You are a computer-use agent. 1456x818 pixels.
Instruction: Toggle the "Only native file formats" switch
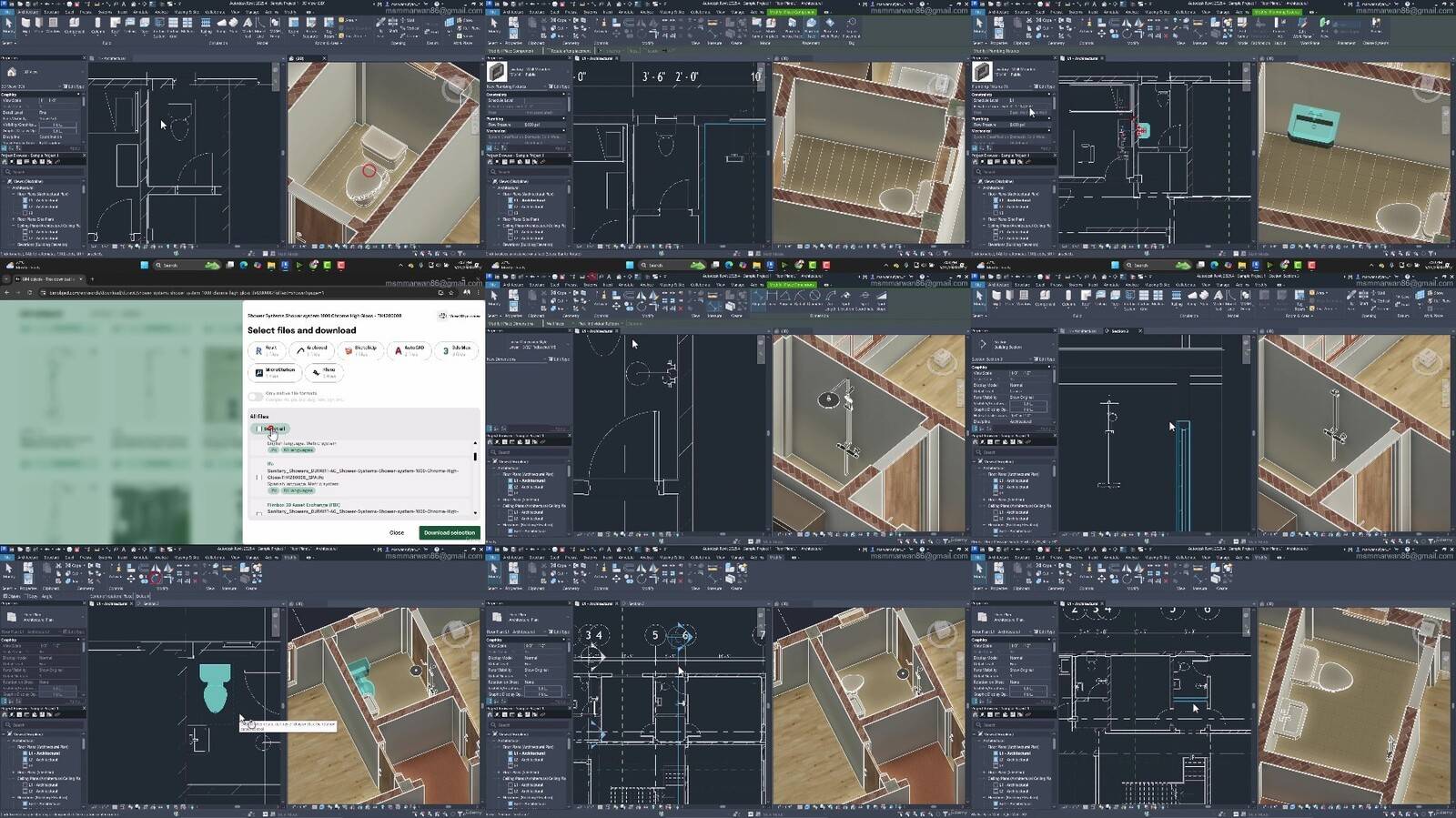coord(256,396)
